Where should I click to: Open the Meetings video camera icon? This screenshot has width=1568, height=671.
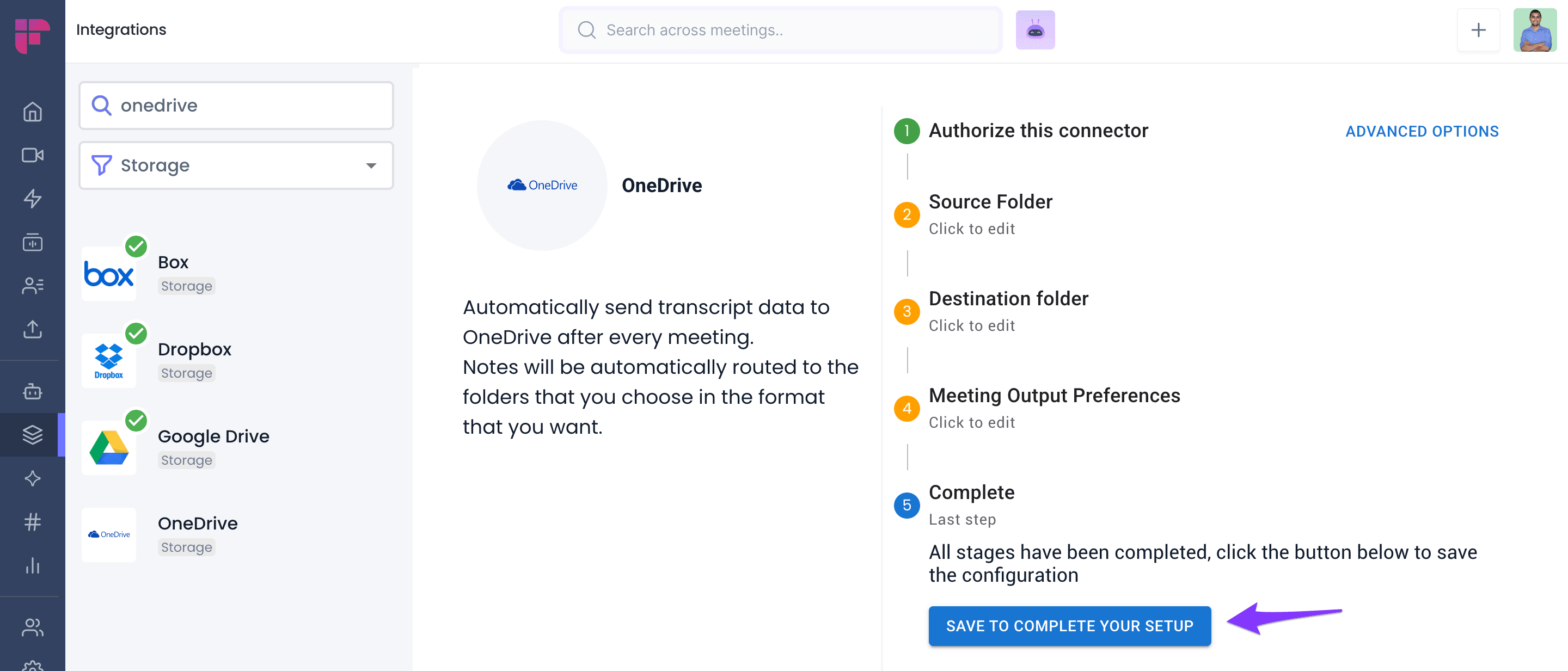(x=32, y=156)
